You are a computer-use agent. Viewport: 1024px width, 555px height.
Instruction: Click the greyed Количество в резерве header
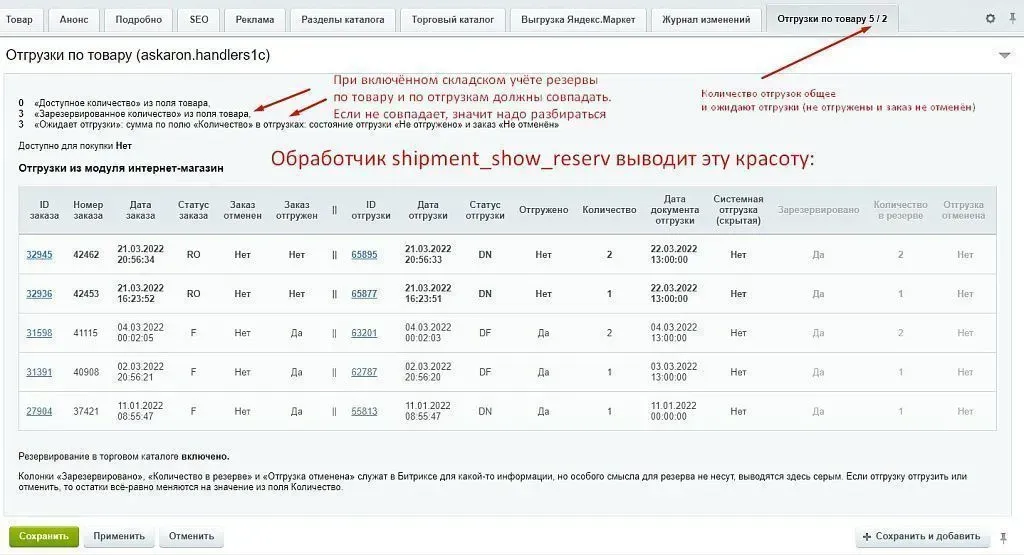901,210
